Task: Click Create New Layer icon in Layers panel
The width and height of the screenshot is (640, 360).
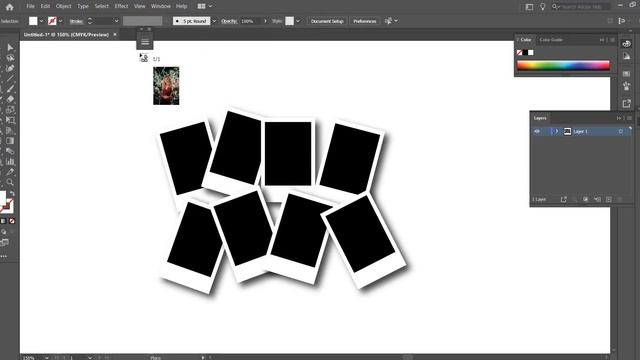Action: (609, 199)
